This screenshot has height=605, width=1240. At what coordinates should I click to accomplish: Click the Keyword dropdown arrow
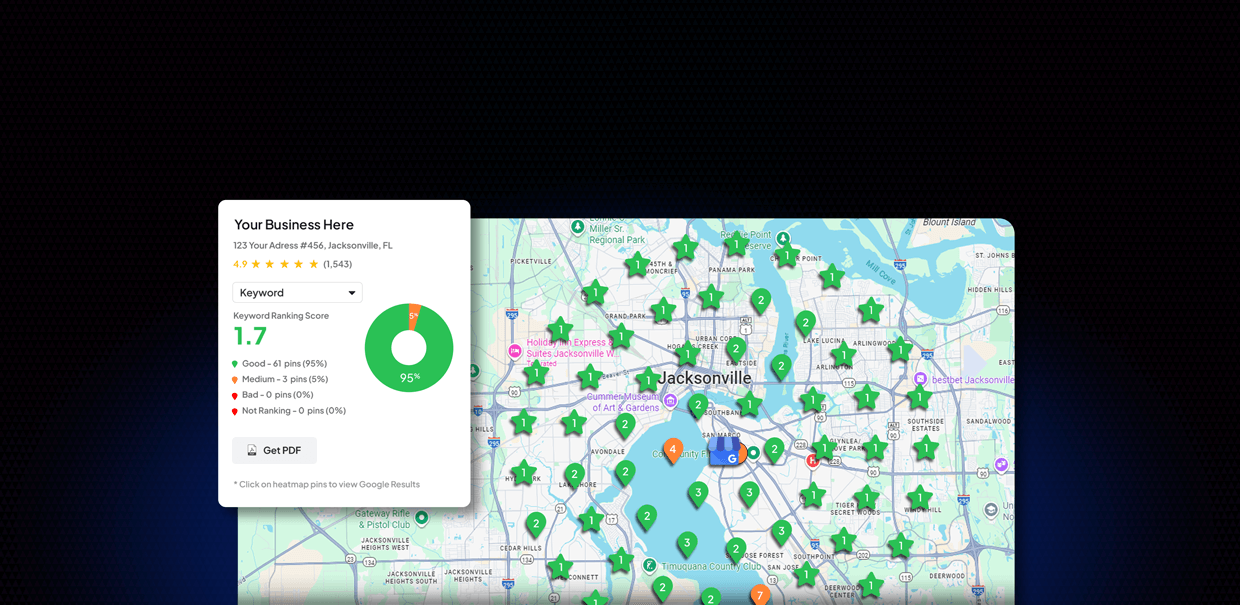click(x=351, y=293)
